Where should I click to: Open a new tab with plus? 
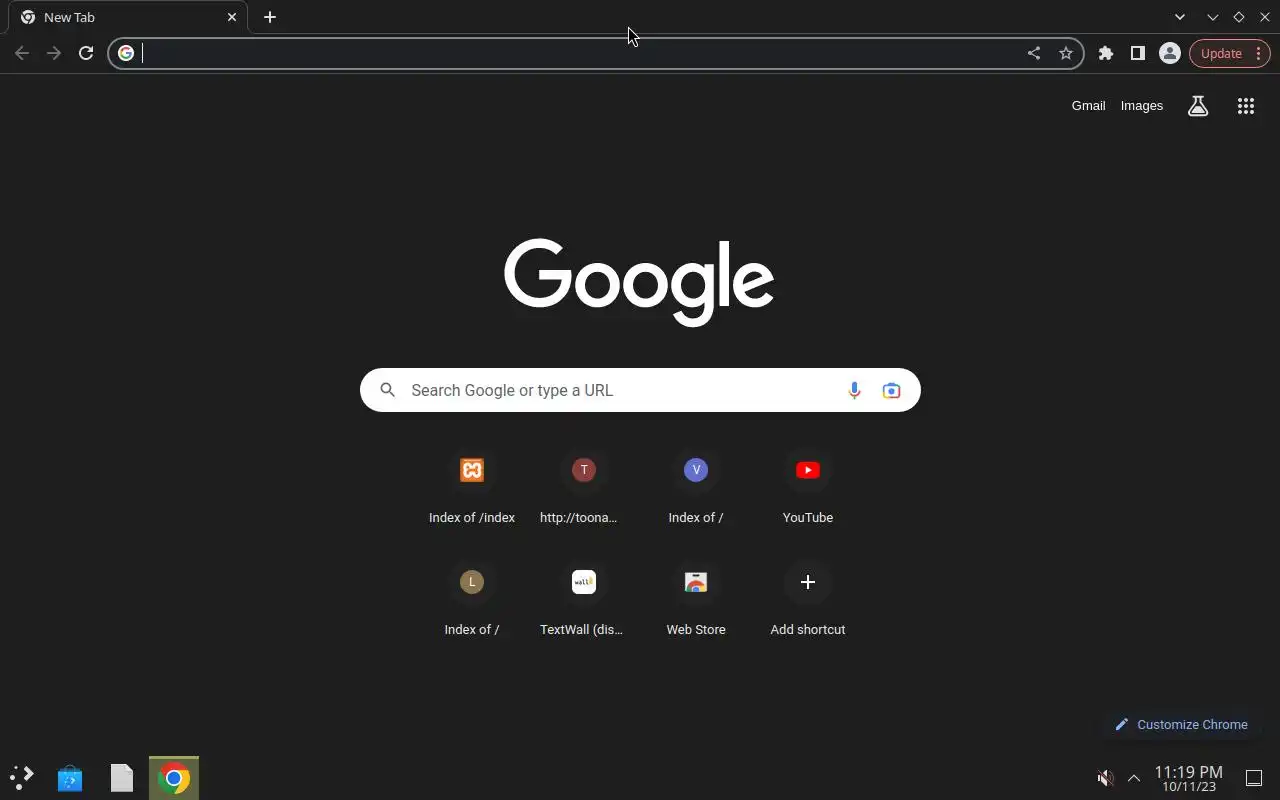coord(270,17)
